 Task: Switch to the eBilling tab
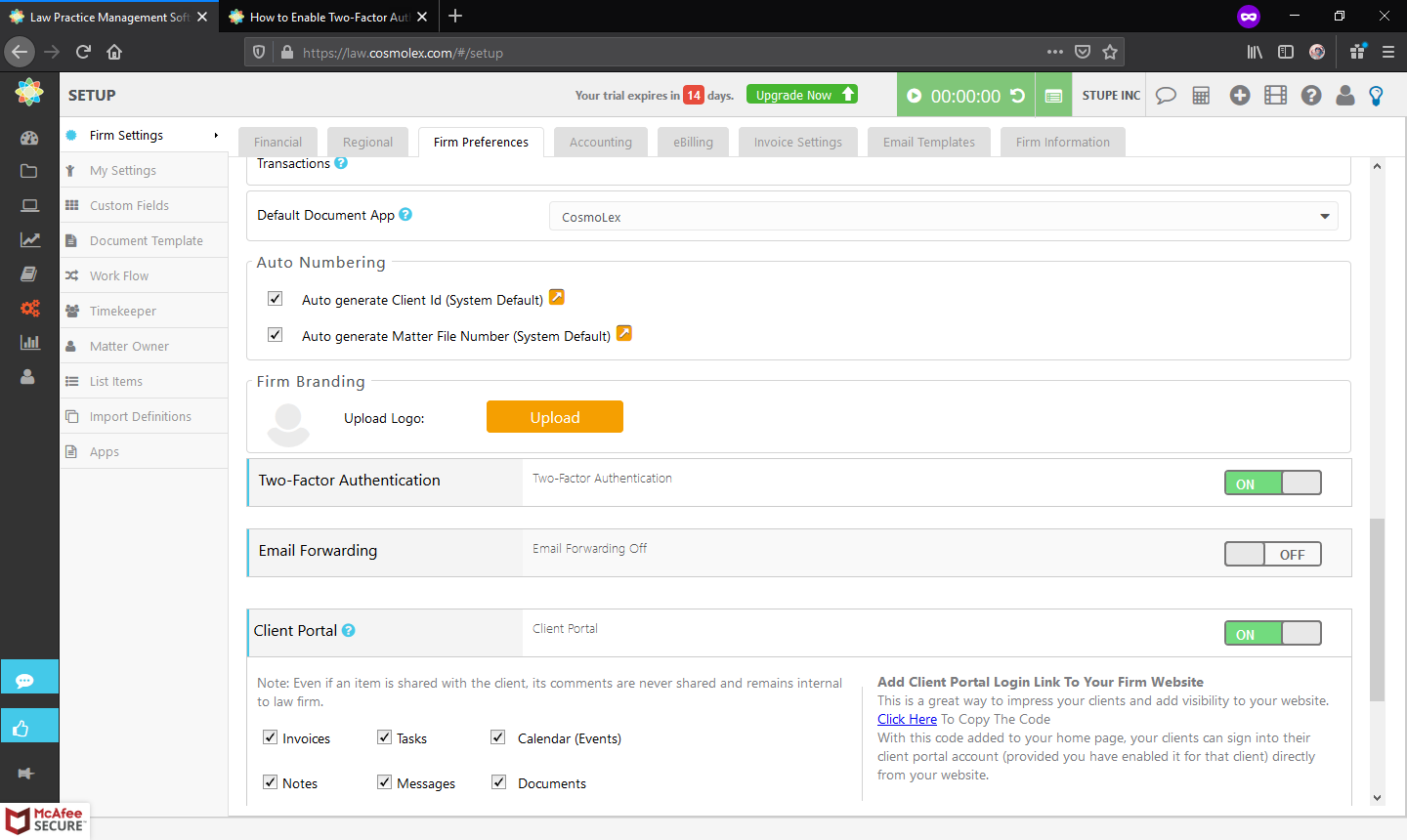[x=693, y=142]
